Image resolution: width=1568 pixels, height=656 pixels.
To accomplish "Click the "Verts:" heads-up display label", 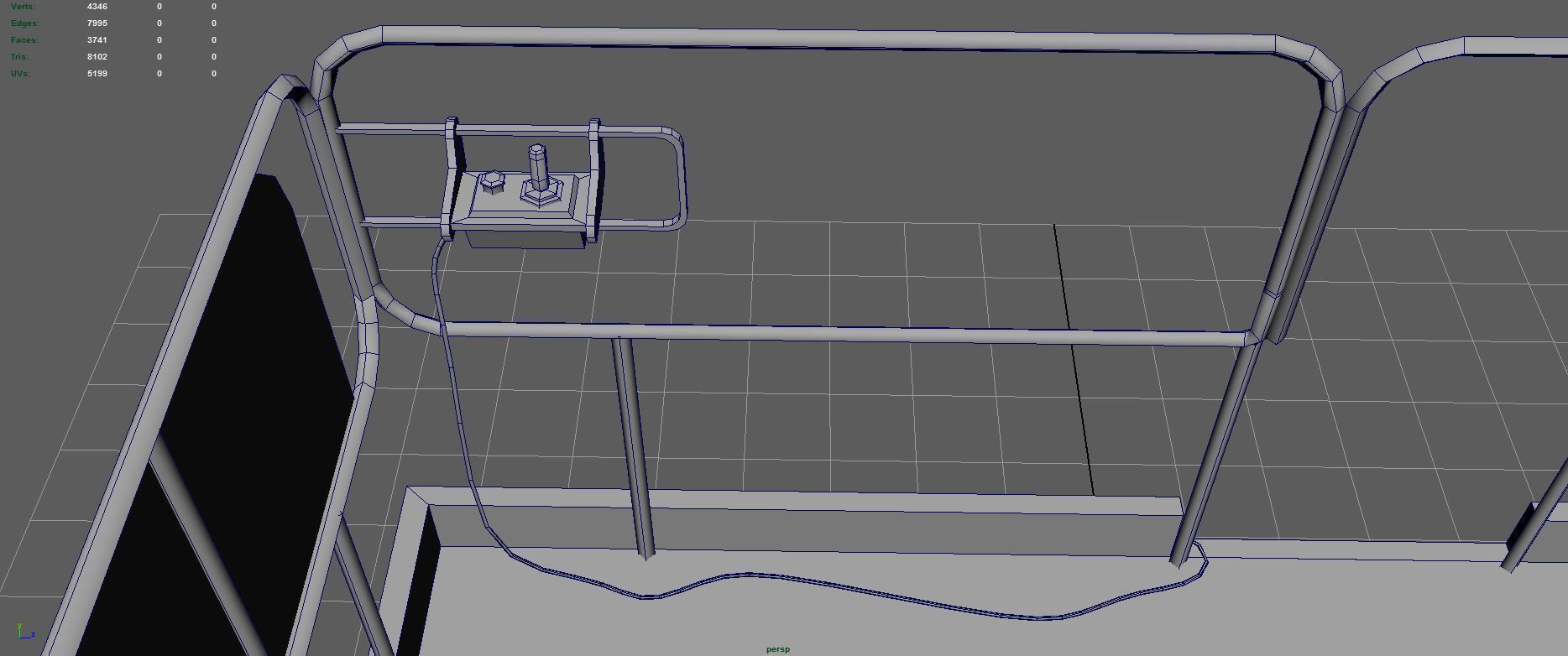I will tap(23, 7).
